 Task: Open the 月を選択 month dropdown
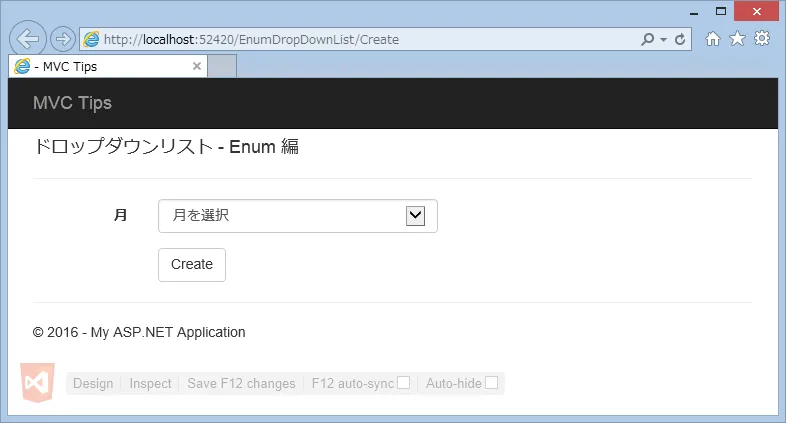(x=298, y=216)
